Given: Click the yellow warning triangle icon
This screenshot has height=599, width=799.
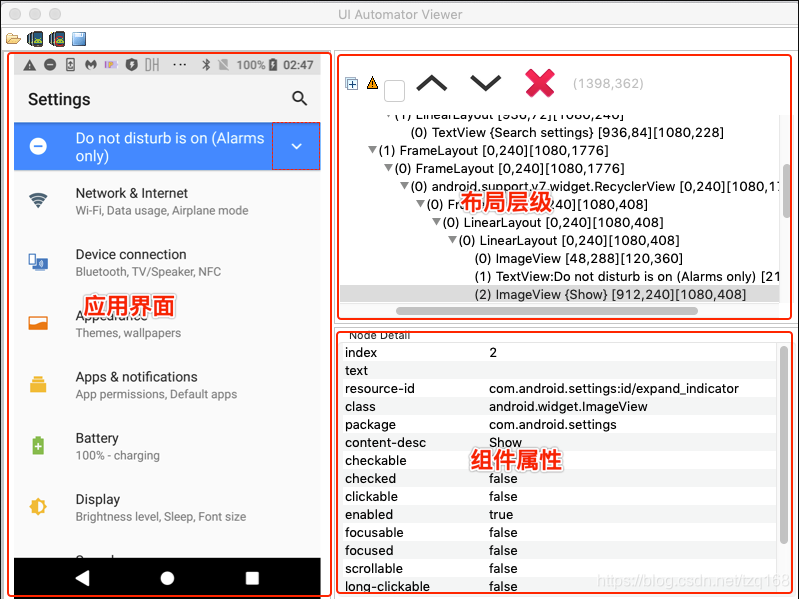Looking at the screenshot, I should (x=372, y=83).
